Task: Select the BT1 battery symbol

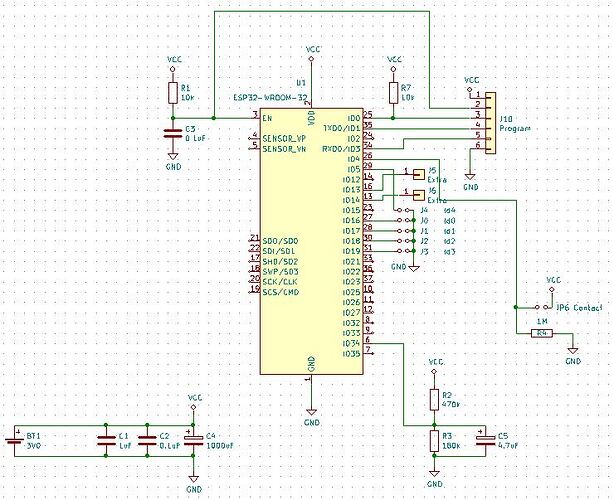Action: pos(14,439)
